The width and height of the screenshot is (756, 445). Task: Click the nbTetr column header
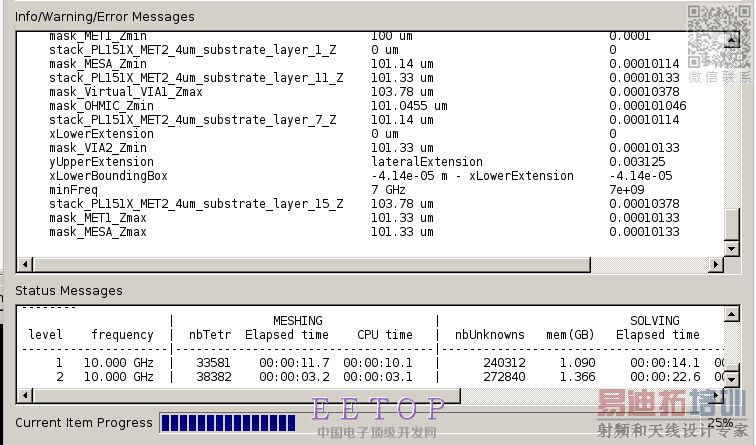tap(210, 335)
